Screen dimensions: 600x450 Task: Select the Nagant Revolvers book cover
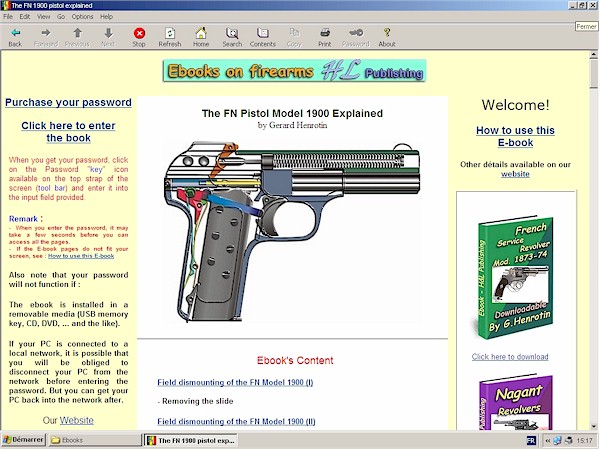click(x=515, y=402)
